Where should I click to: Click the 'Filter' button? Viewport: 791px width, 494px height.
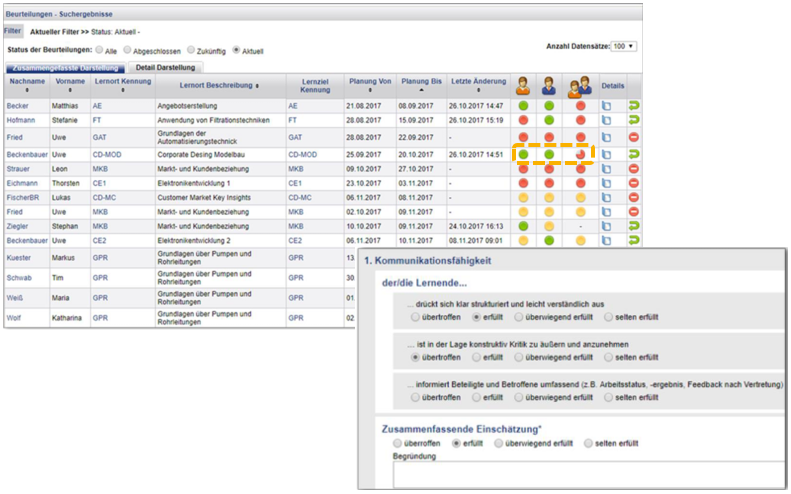(x=13, y=31)
